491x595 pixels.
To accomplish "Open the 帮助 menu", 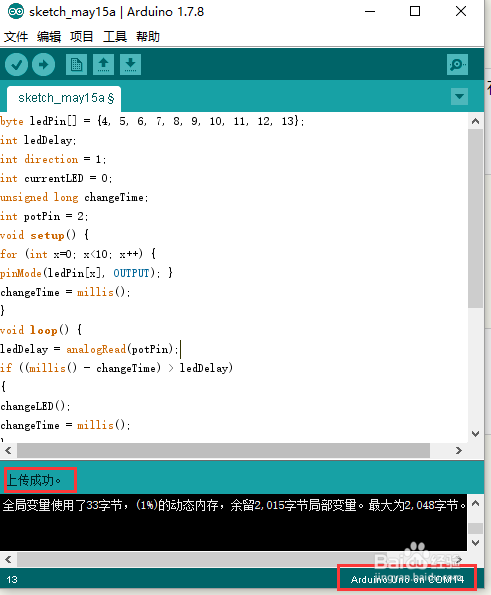I will tap(148, 37).
